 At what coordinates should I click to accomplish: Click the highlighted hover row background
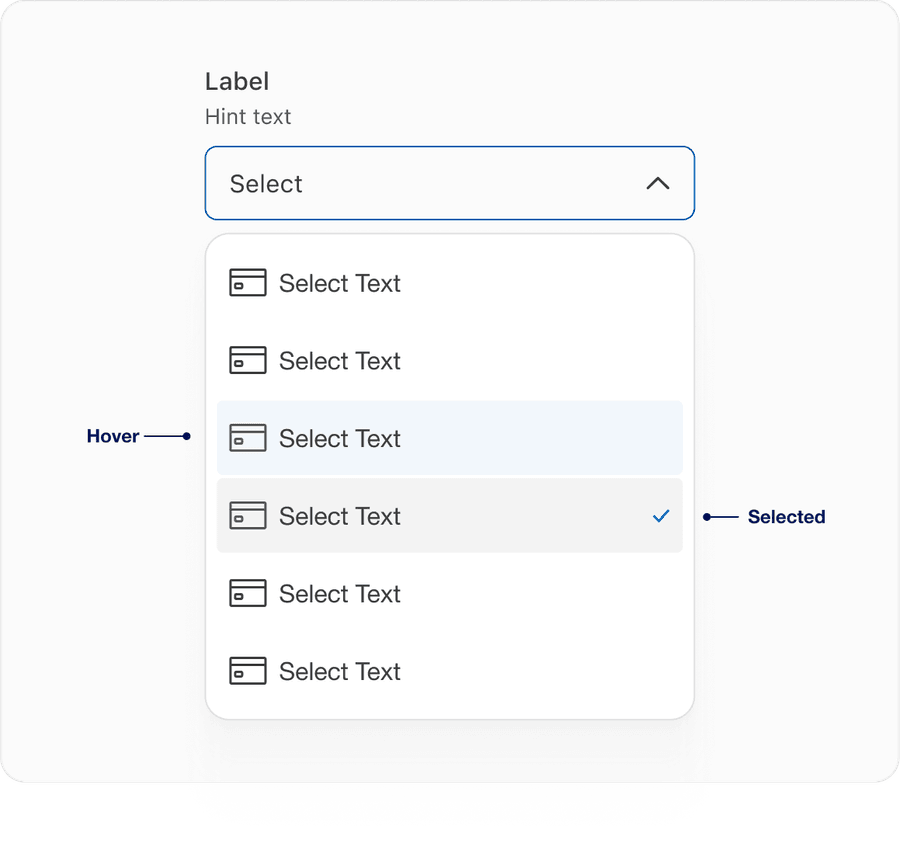click(550, 438)
